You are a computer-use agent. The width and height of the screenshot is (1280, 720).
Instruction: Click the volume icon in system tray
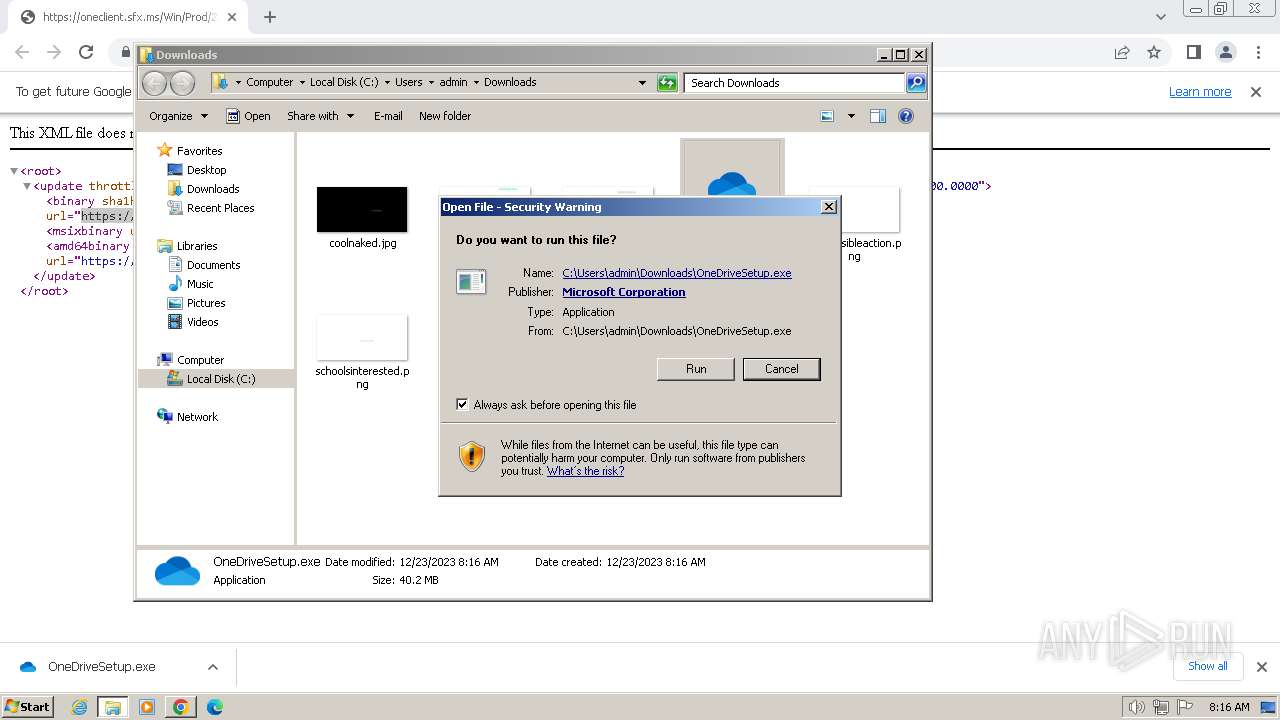(1137, 707)
